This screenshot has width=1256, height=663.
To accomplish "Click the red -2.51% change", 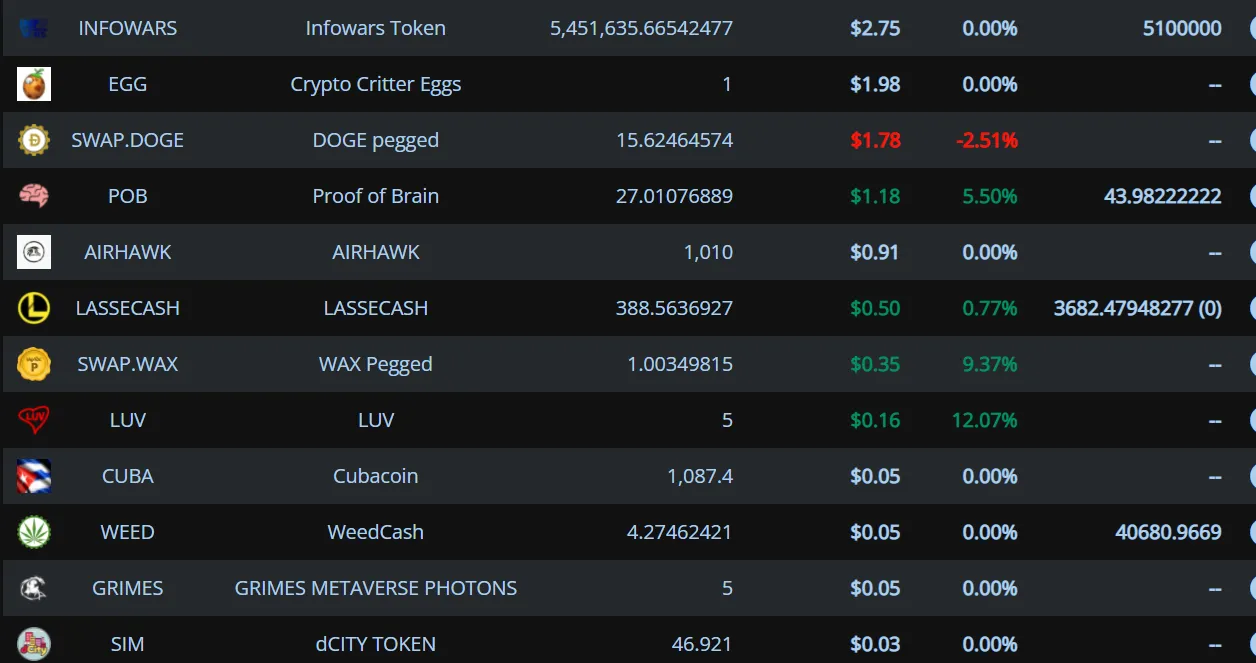I will (986, 140).
